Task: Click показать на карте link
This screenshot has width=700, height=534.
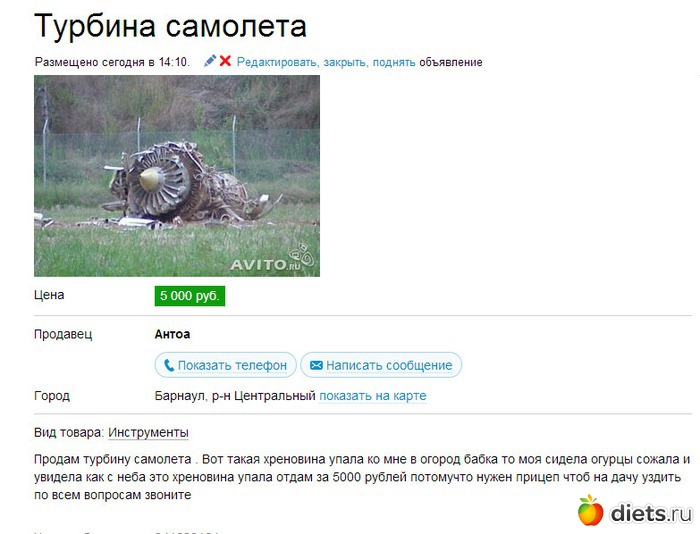Action: point(373,396)
